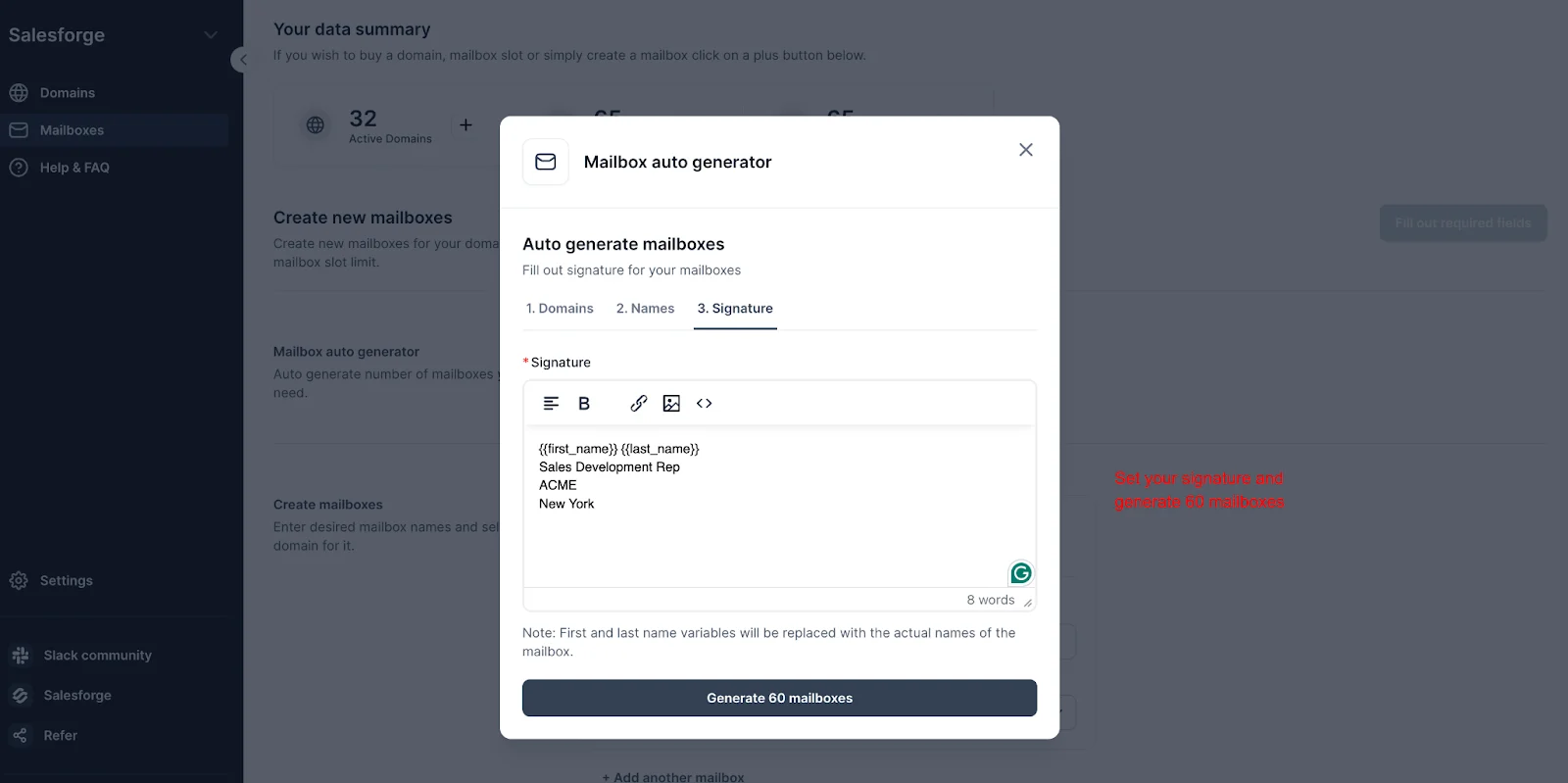Insert a hyperlink into the signature

(x=639, y=403)
